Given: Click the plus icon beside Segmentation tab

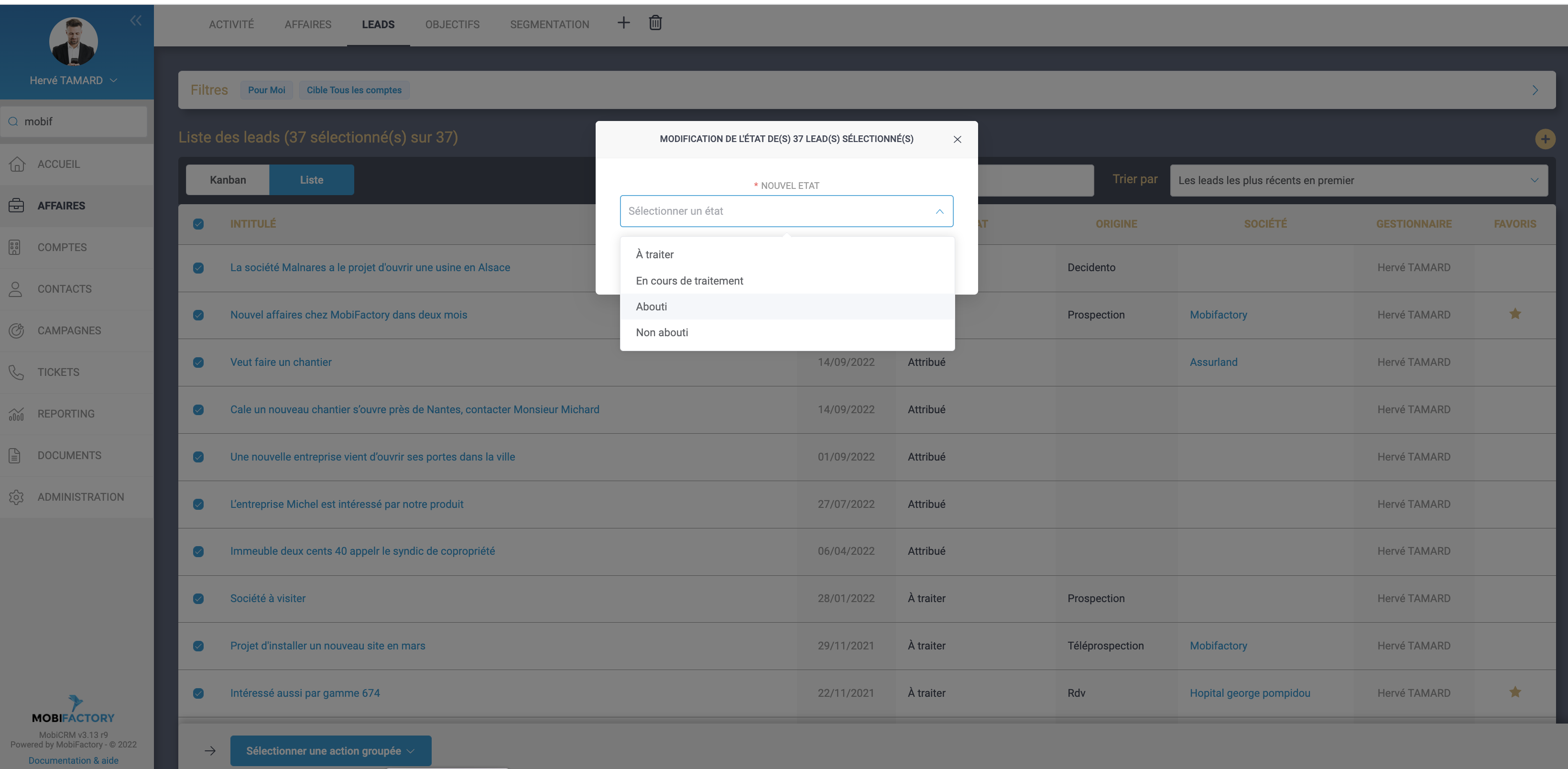Looking at the screenshot, I should click(623, 23).
